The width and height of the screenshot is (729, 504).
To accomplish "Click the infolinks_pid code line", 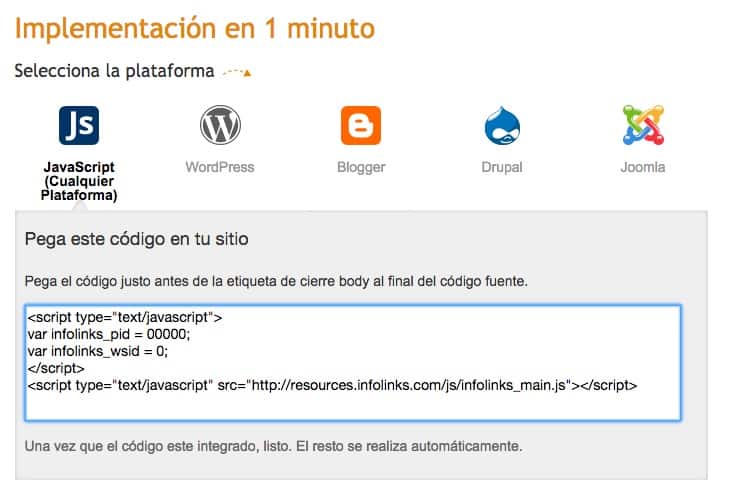I will tap(109, 334).
